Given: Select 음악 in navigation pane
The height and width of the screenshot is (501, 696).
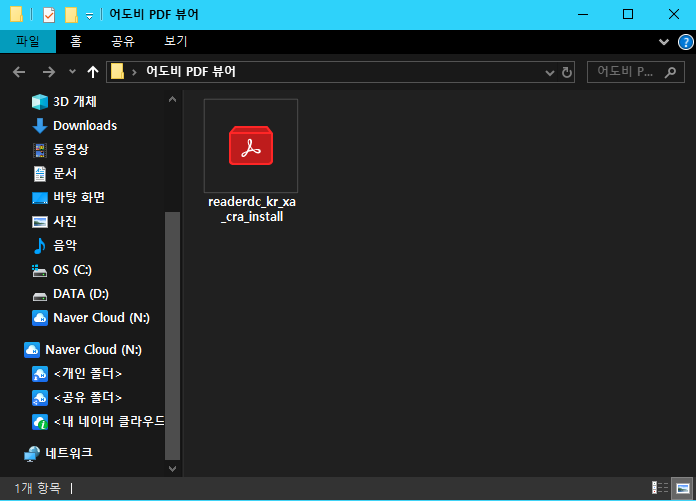Looking at the screenshot, I should 65,245.
